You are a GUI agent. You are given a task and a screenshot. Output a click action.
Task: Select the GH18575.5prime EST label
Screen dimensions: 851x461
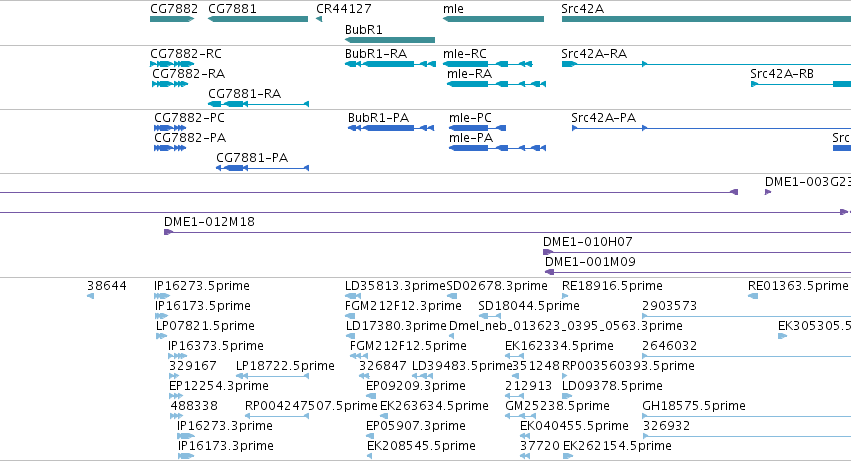(694, 406)
